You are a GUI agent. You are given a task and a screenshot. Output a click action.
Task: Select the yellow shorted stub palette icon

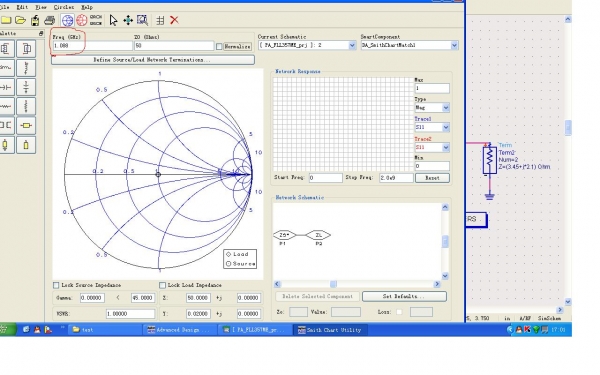coord(6,145)
